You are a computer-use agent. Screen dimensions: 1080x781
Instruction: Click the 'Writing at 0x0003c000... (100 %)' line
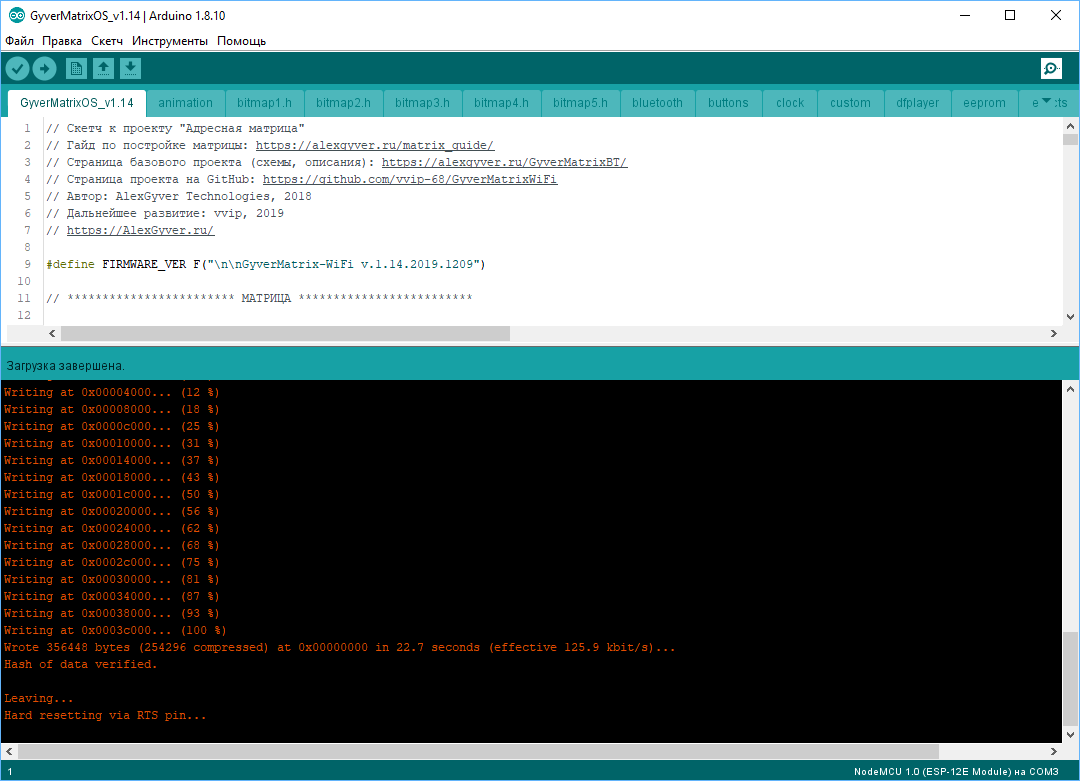pyautogui.click(x=115, y=630)
